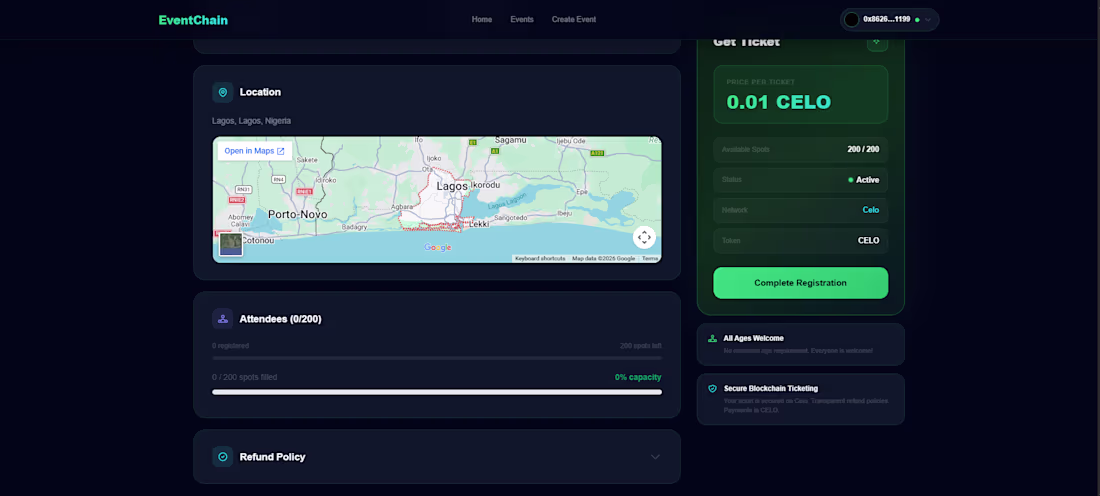
Task: Go to the Events page
Action: pos(522,20)
